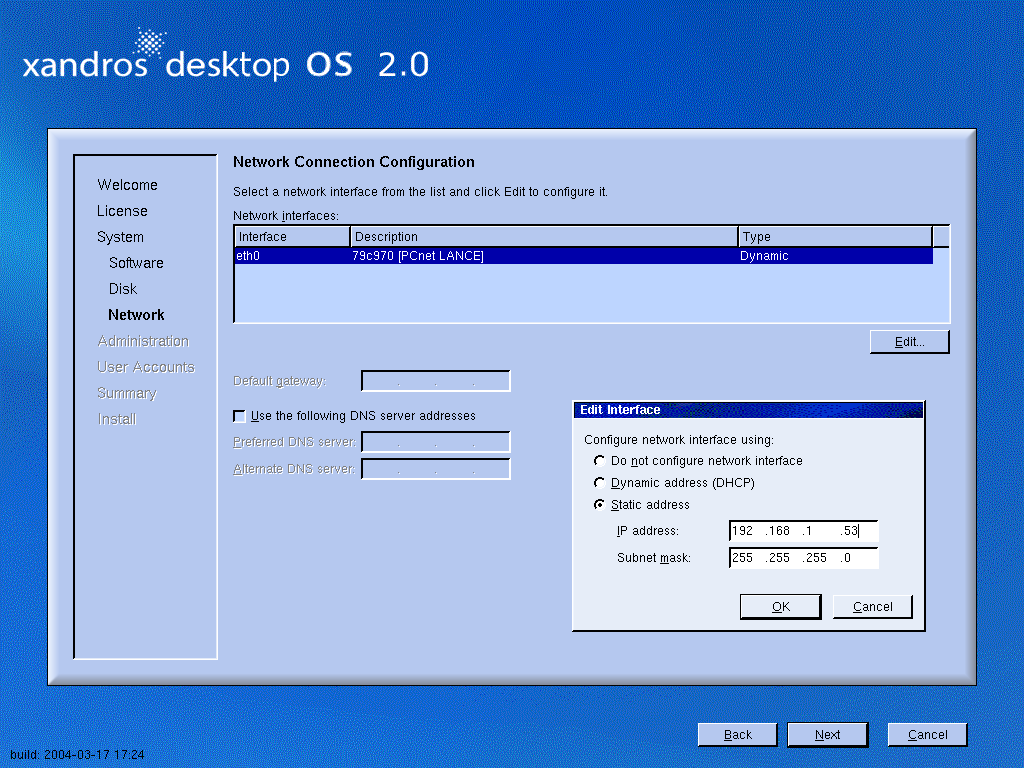Choose Dynamic address (DHCP) option

pos(600,483)
